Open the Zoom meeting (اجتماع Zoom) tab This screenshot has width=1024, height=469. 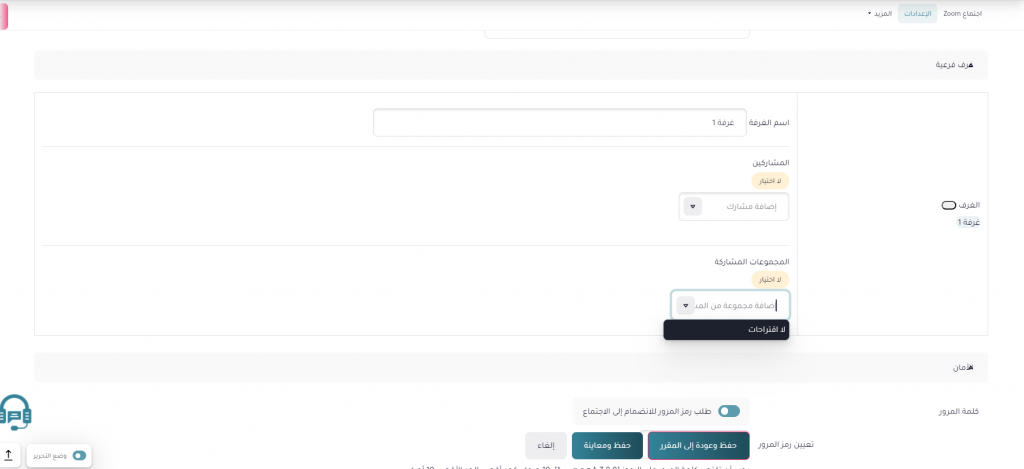962,14
